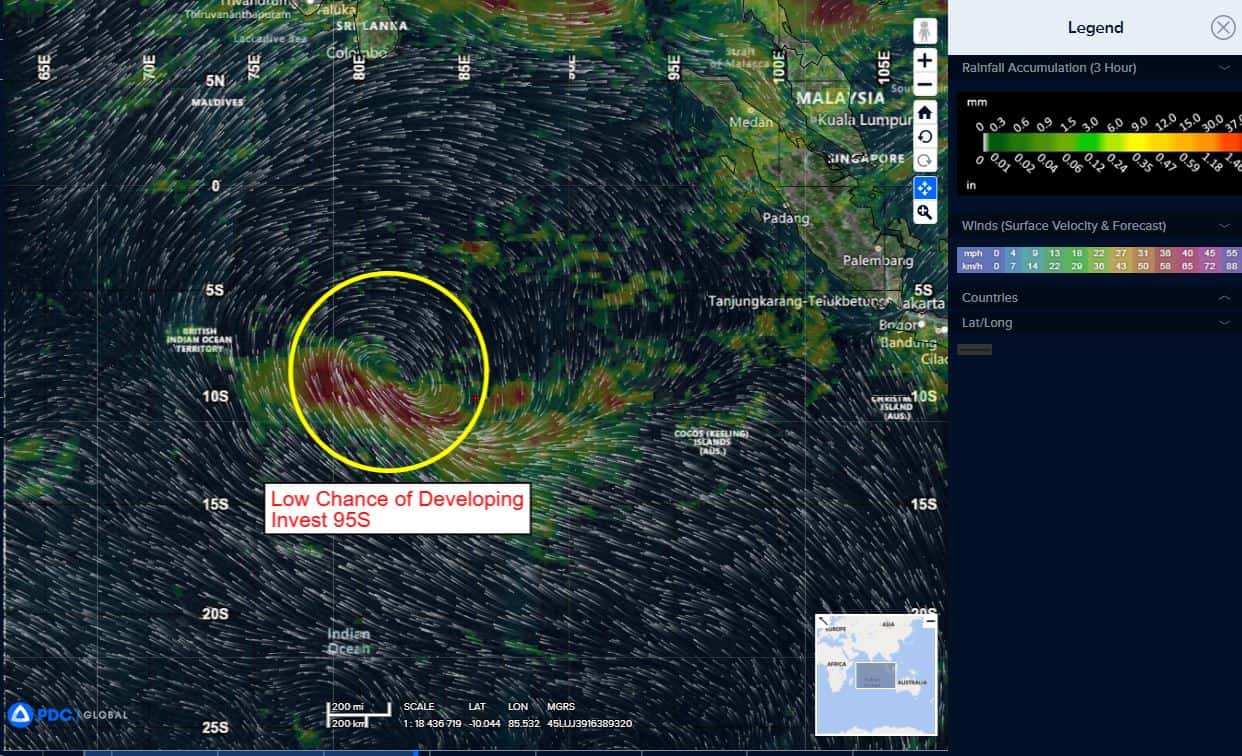The height and width of the screenshot is (756, 1242).
Task: Activate the pan tool
Action: pos(924,188)
